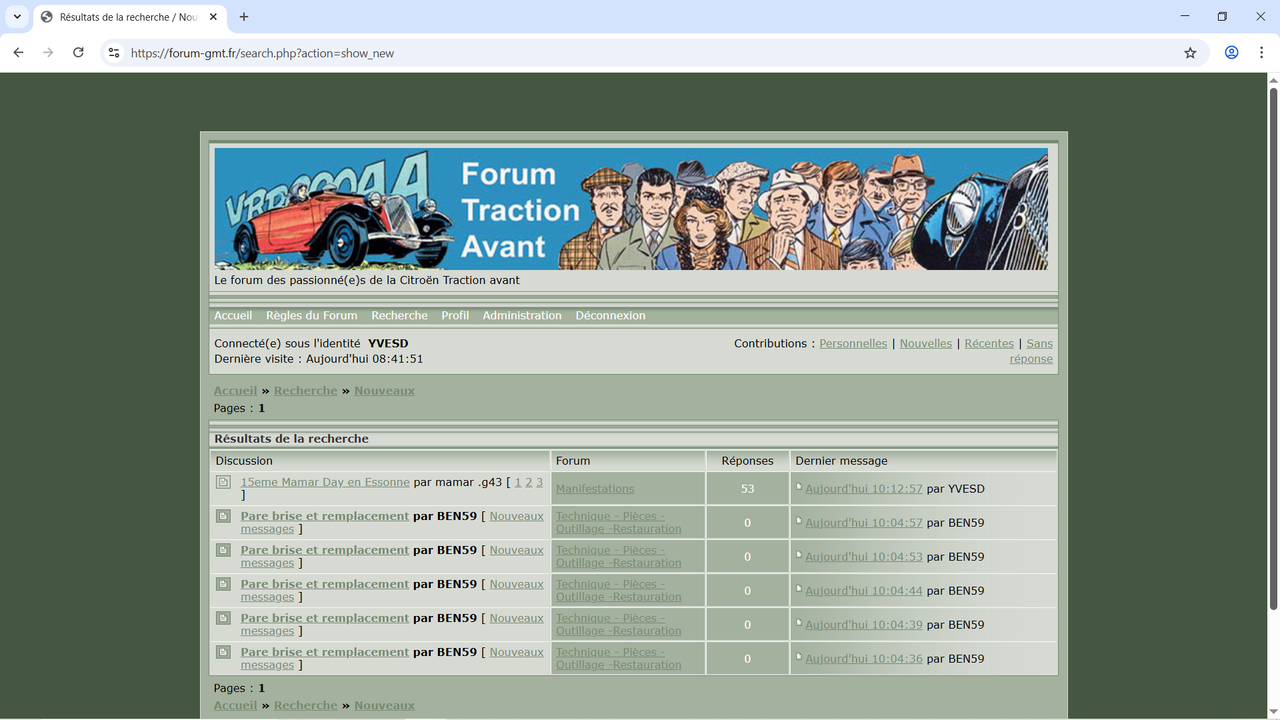Open the Manifestations forum link
Image resolution: width=1280 pixels, height=720 pixels.
coord(595,489)
